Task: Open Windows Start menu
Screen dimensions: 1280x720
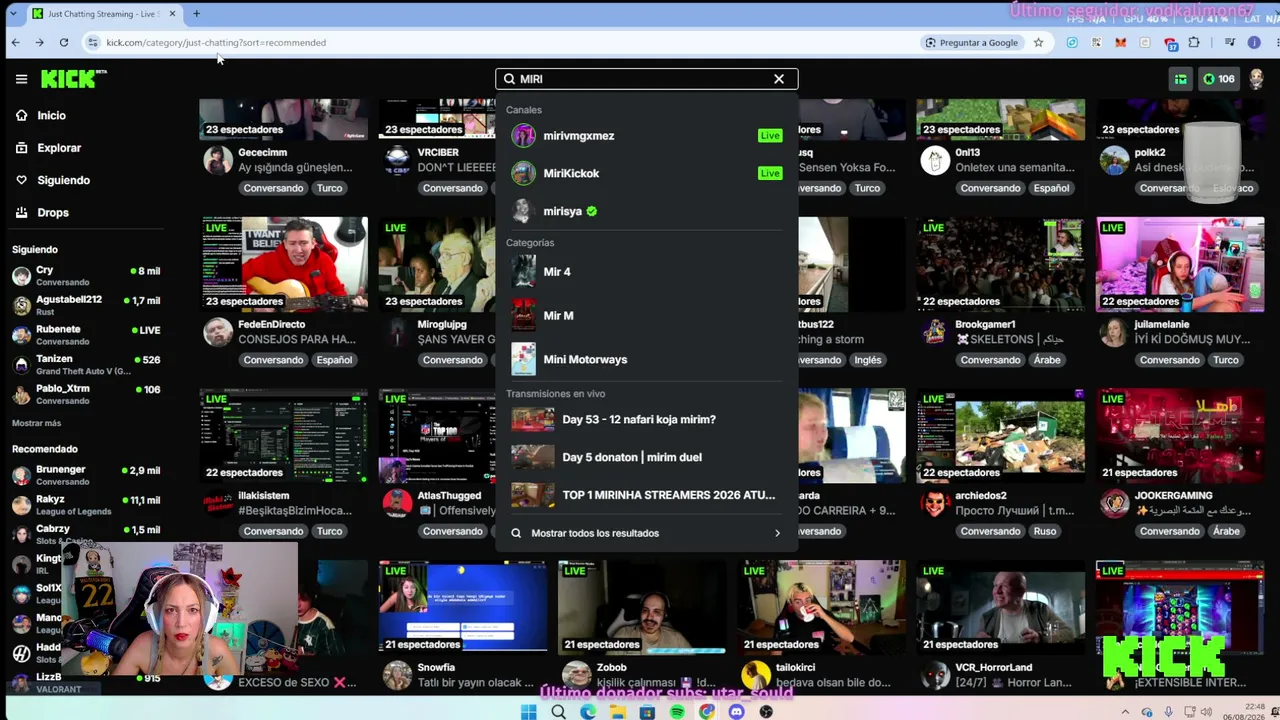Action: 529,712
